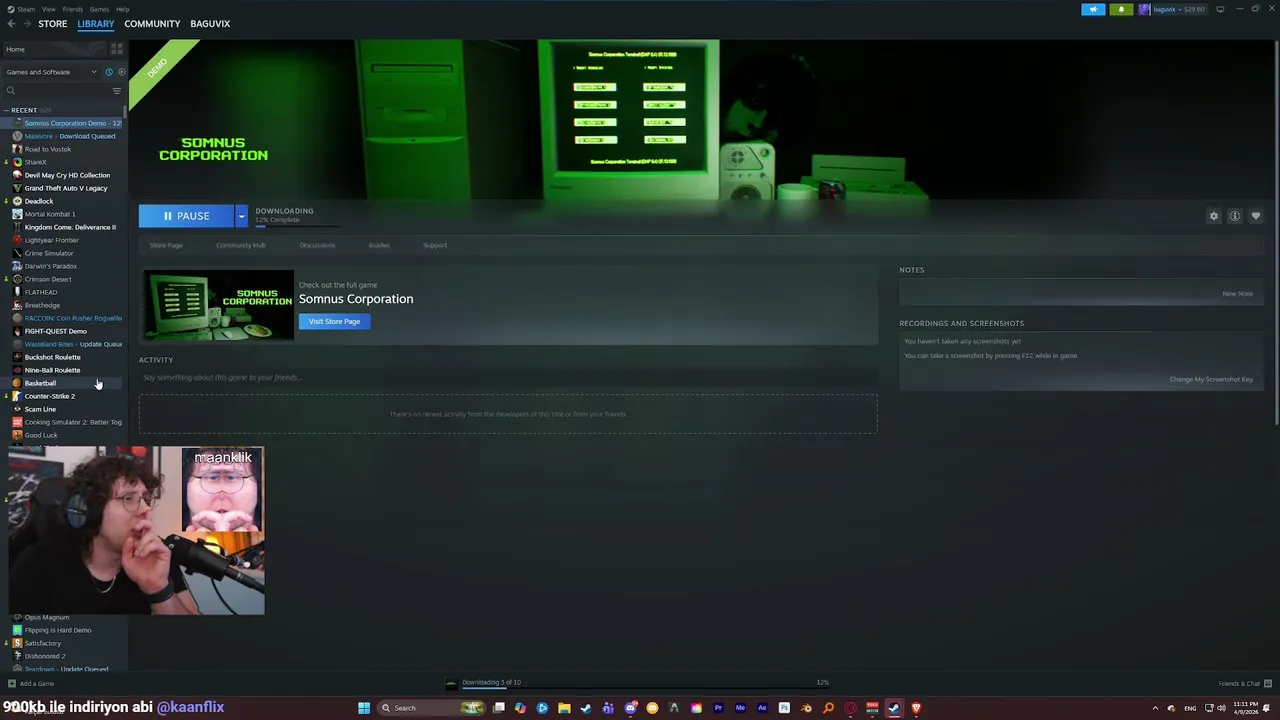Open After Effects in taskbar
Viewport: 1280px width, 720px height.
762,708
